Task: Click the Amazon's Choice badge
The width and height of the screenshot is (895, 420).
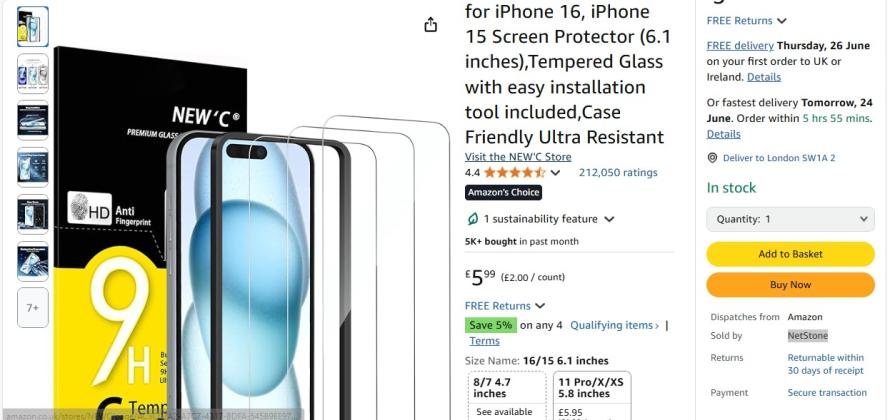Action: 503,192
